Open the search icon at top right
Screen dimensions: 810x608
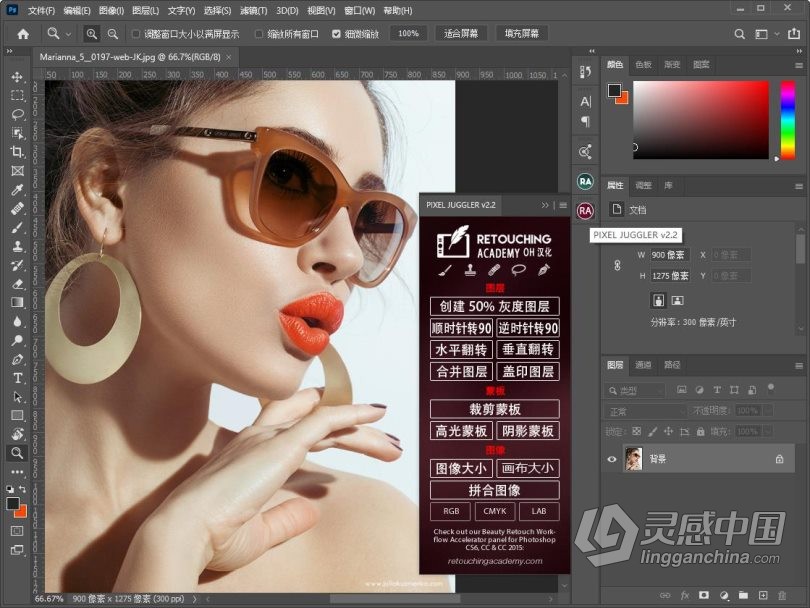coord(740,34)
